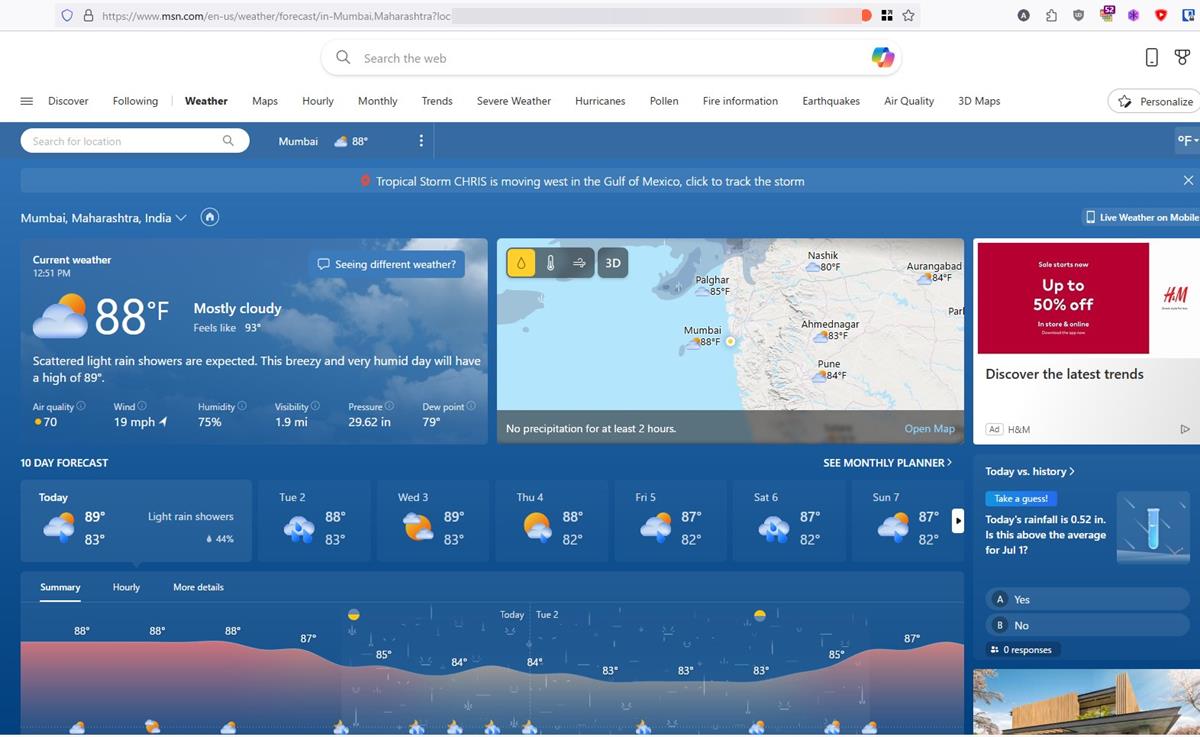1200x737 pixels.
Task: Open Mumbai's three-dot options menu
Action: 421,141
